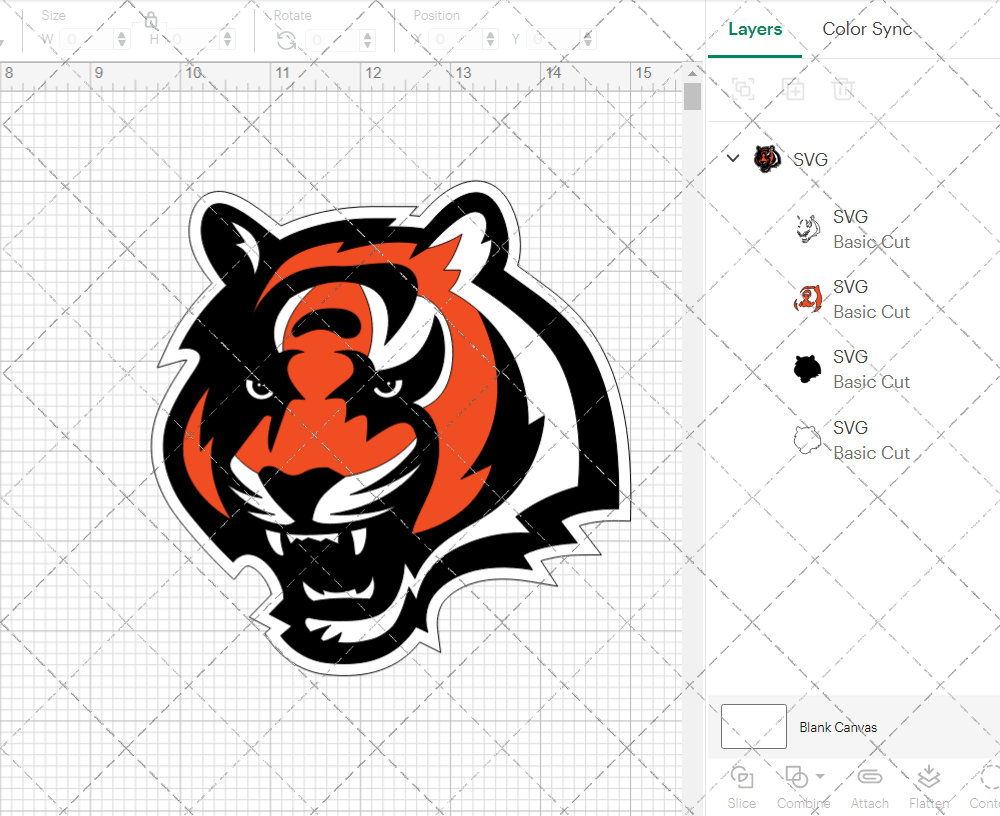Select the black tiger silhouette layer thumbnail
This screenshot has height=816, width=1000.
coord(807,369)
